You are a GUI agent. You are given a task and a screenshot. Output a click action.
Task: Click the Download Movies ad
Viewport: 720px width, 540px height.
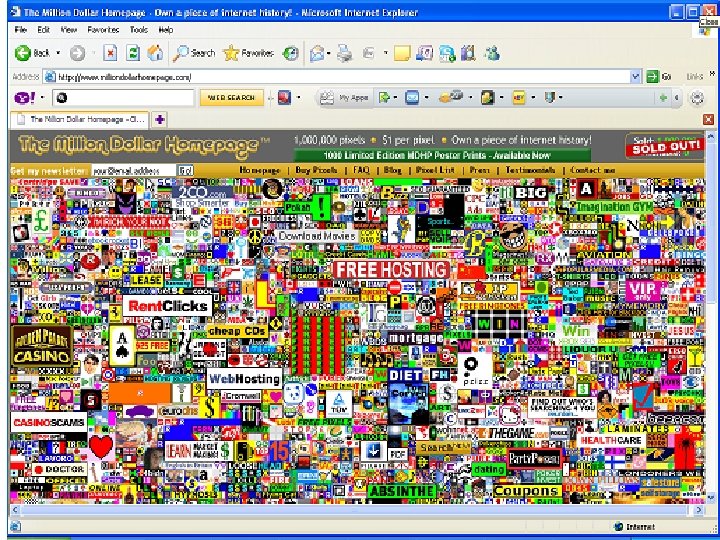pyautogui.click(x=317, y=236)
